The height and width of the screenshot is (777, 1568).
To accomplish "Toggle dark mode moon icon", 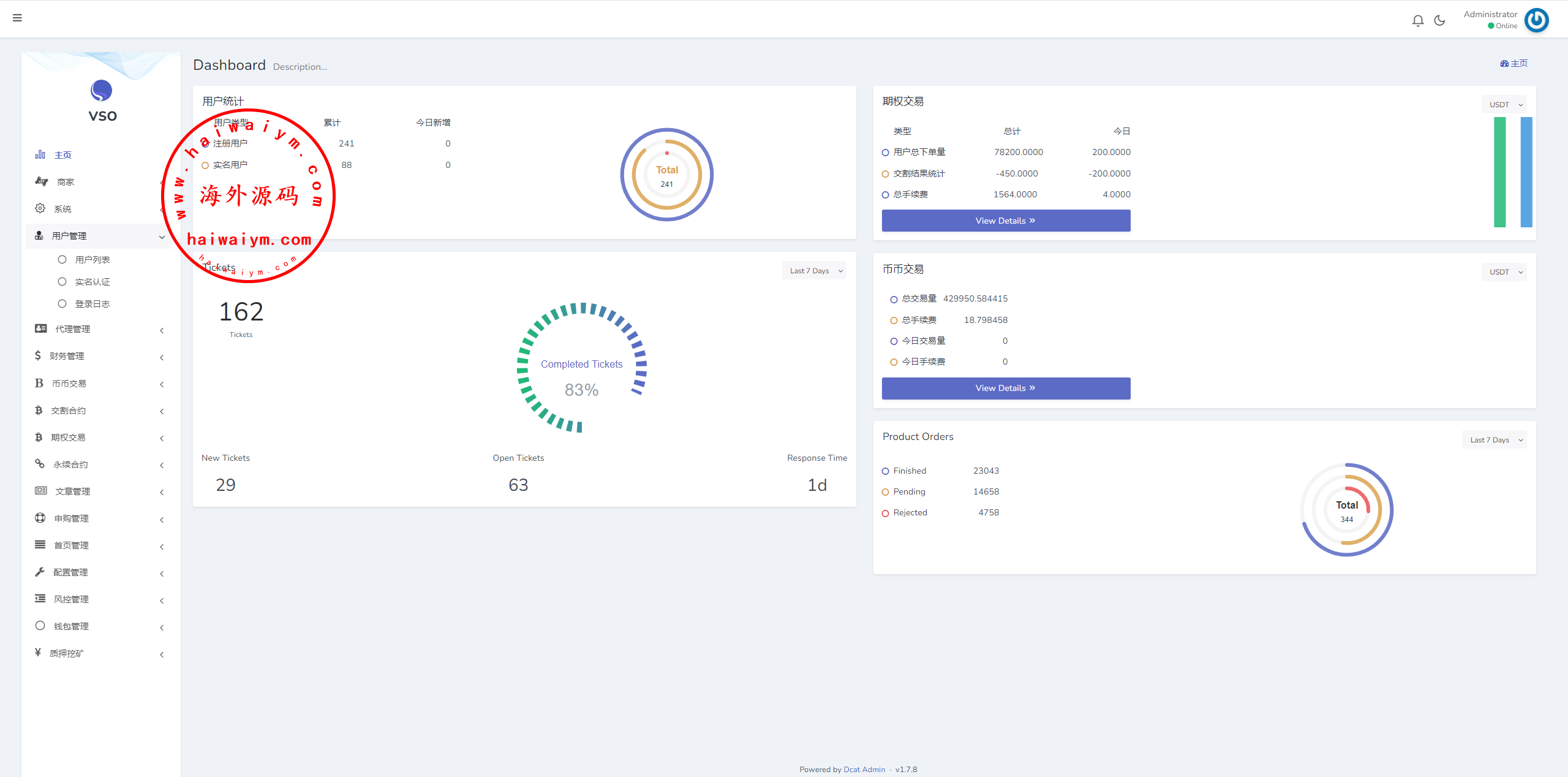I will 1439,21.
